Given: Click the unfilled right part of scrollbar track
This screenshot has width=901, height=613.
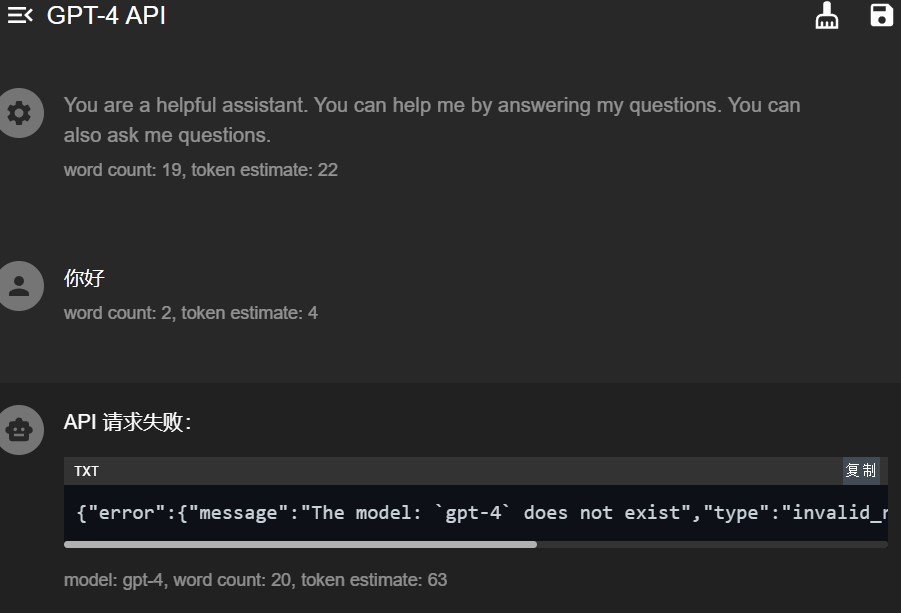Looking at the screenshot, I should pyautogui.click(x=713, y=545).
